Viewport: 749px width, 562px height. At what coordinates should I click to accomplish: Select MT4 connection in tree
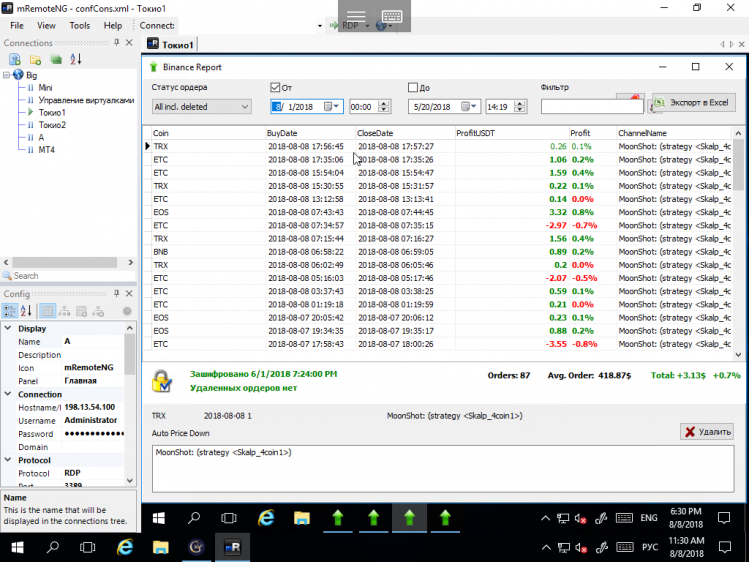pyautogui.click(x=46, y=149)
